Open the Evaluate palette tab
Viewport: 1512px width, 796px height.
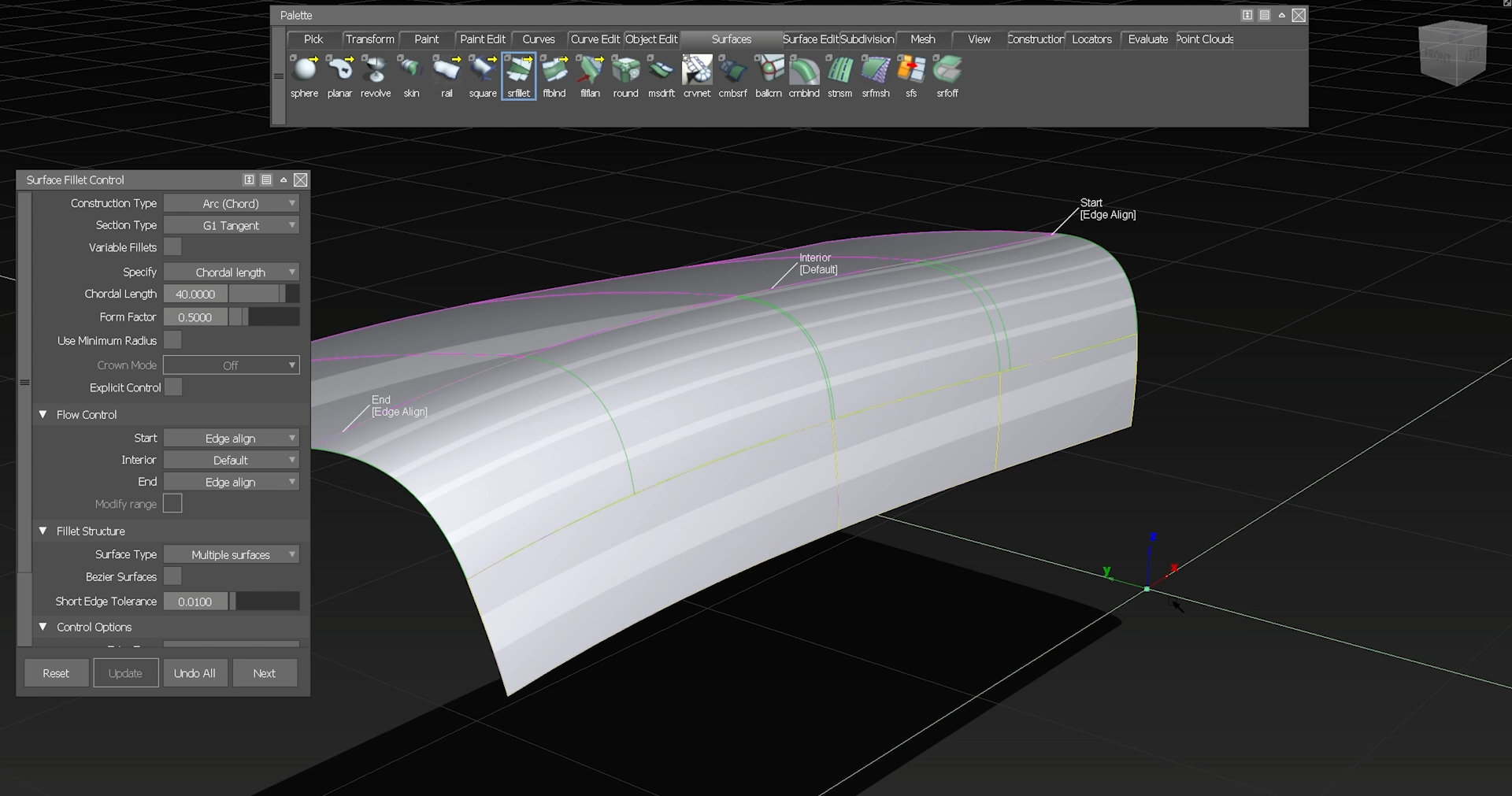click(1147, 39)
